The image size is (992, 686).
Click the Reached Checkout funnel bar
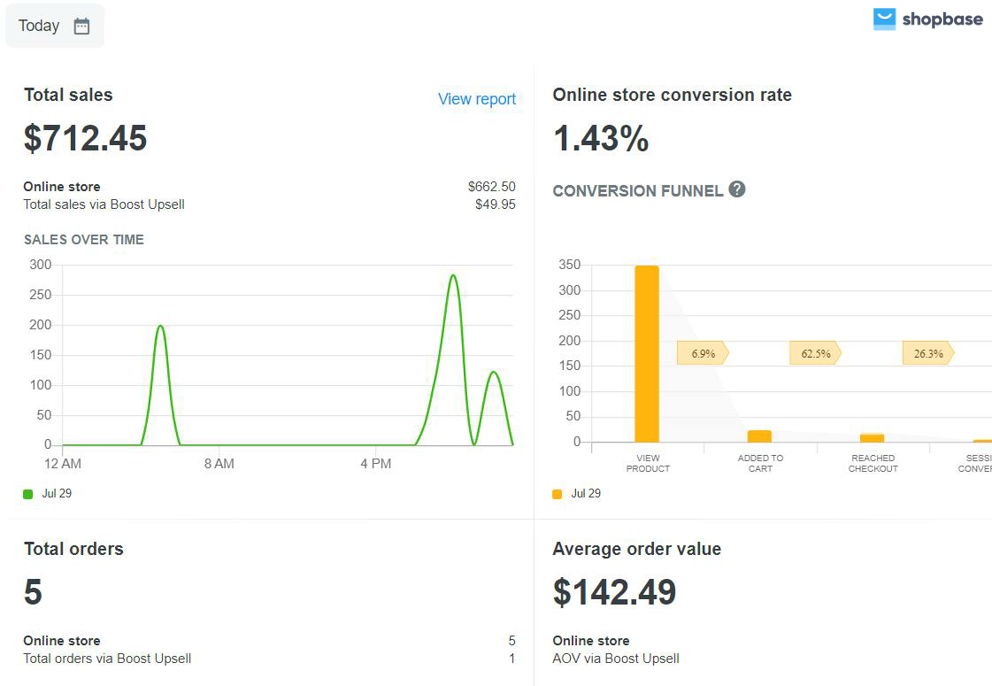pos(872,438)
